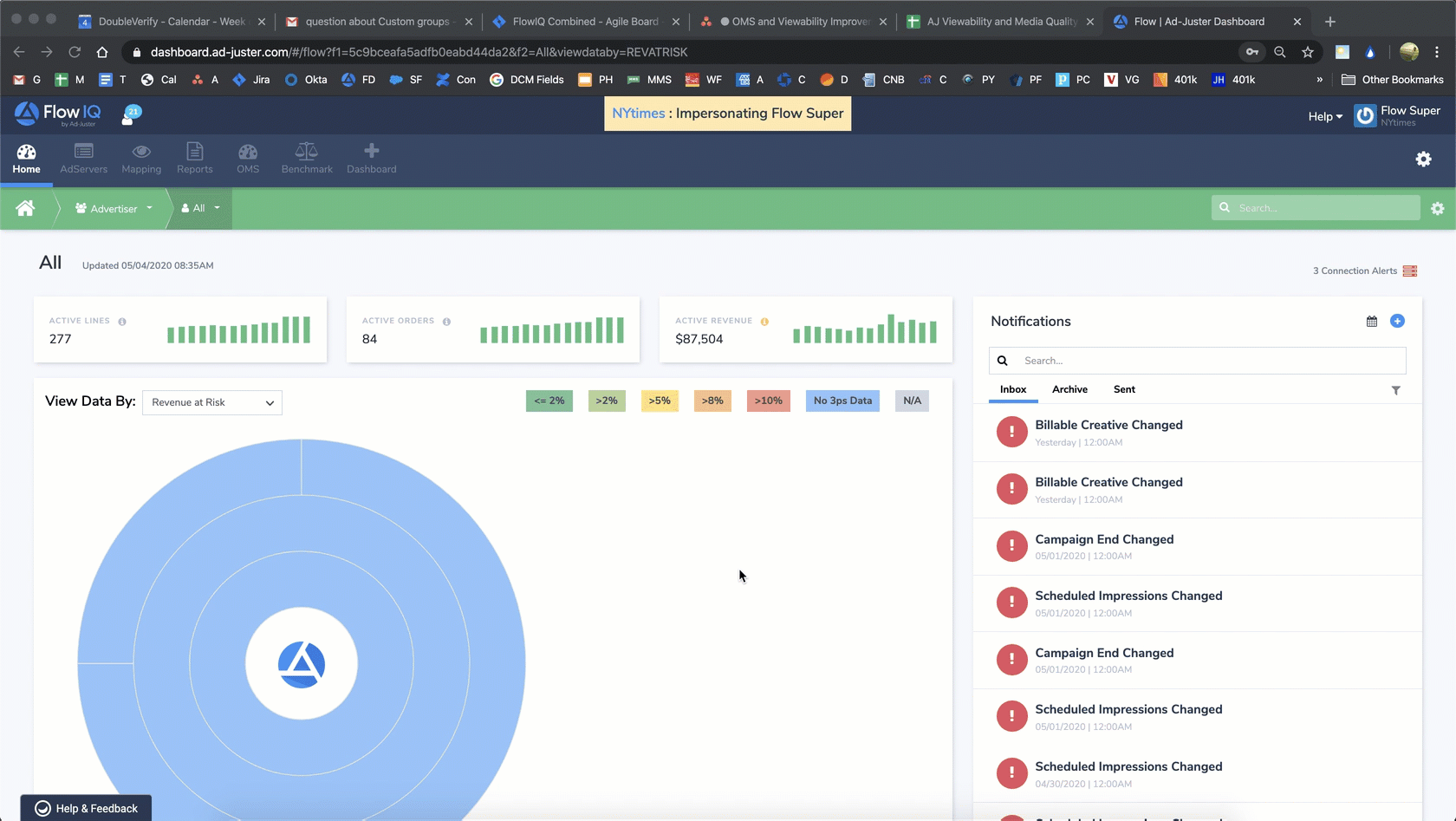Screen dimensions: 1456x821
Task: Switch to Archive tab
Action: (1069, 390)
